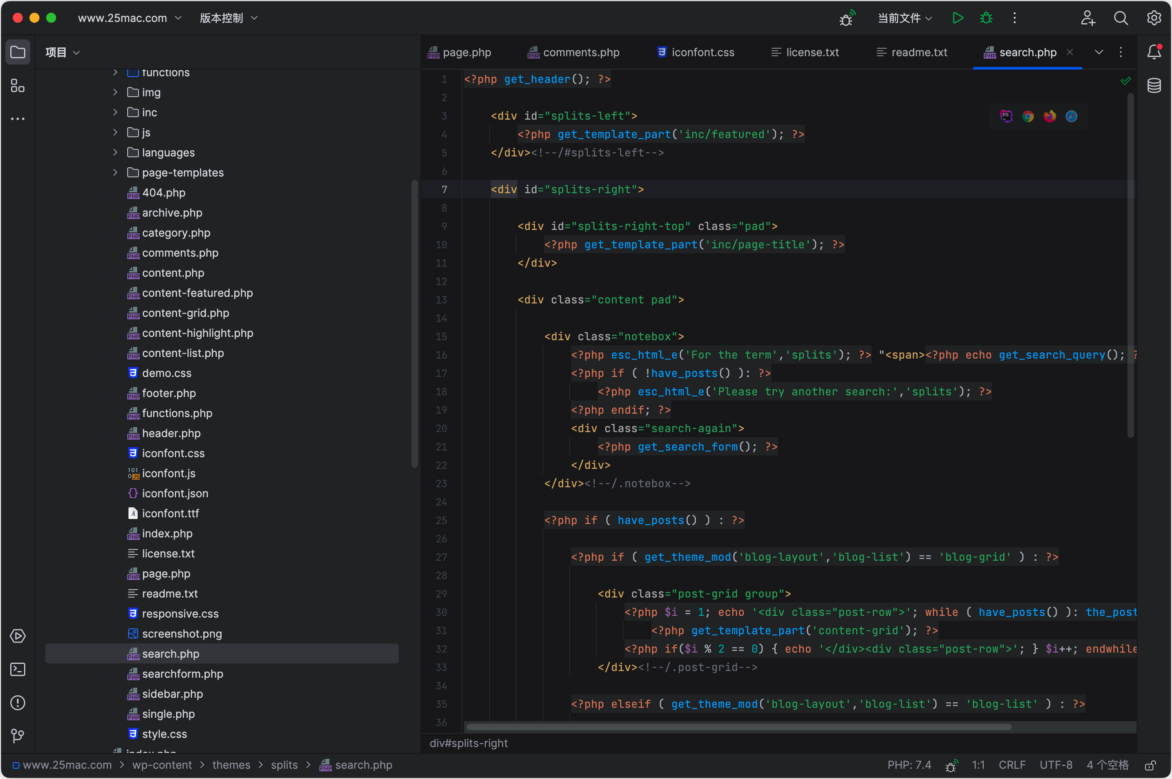Viewport: 1172px width, 779px height.
Task: Switch to license.txt editor tab
Action: (805, 52)
